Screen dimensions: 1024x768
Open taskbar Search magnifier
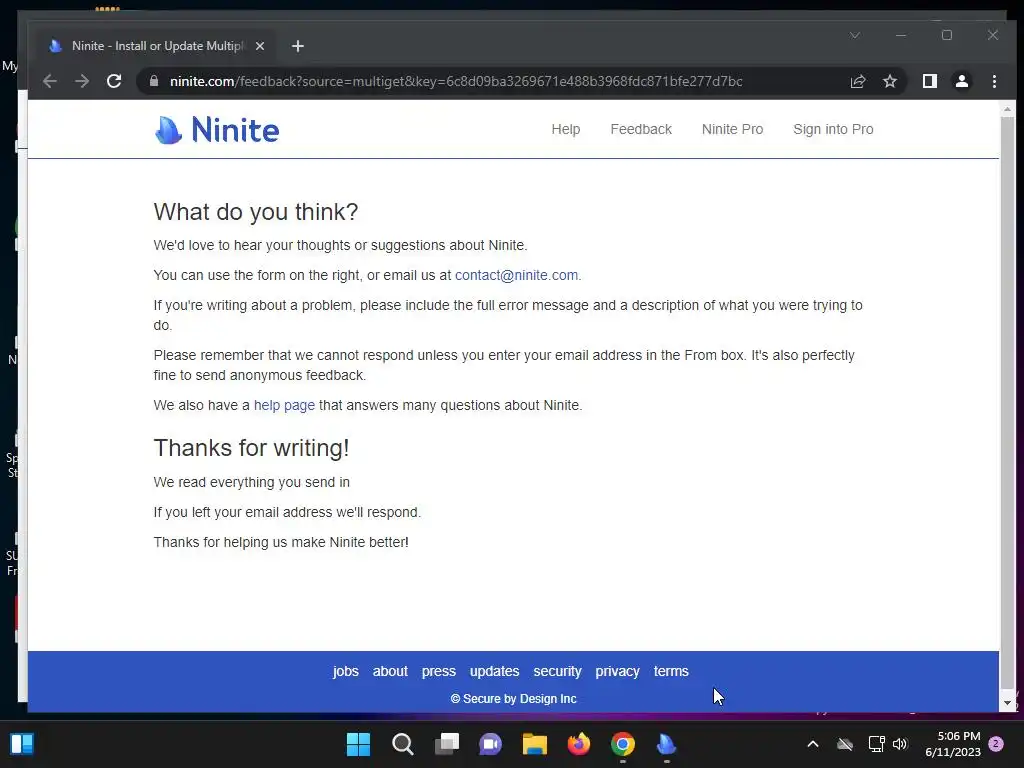(402, 744)
